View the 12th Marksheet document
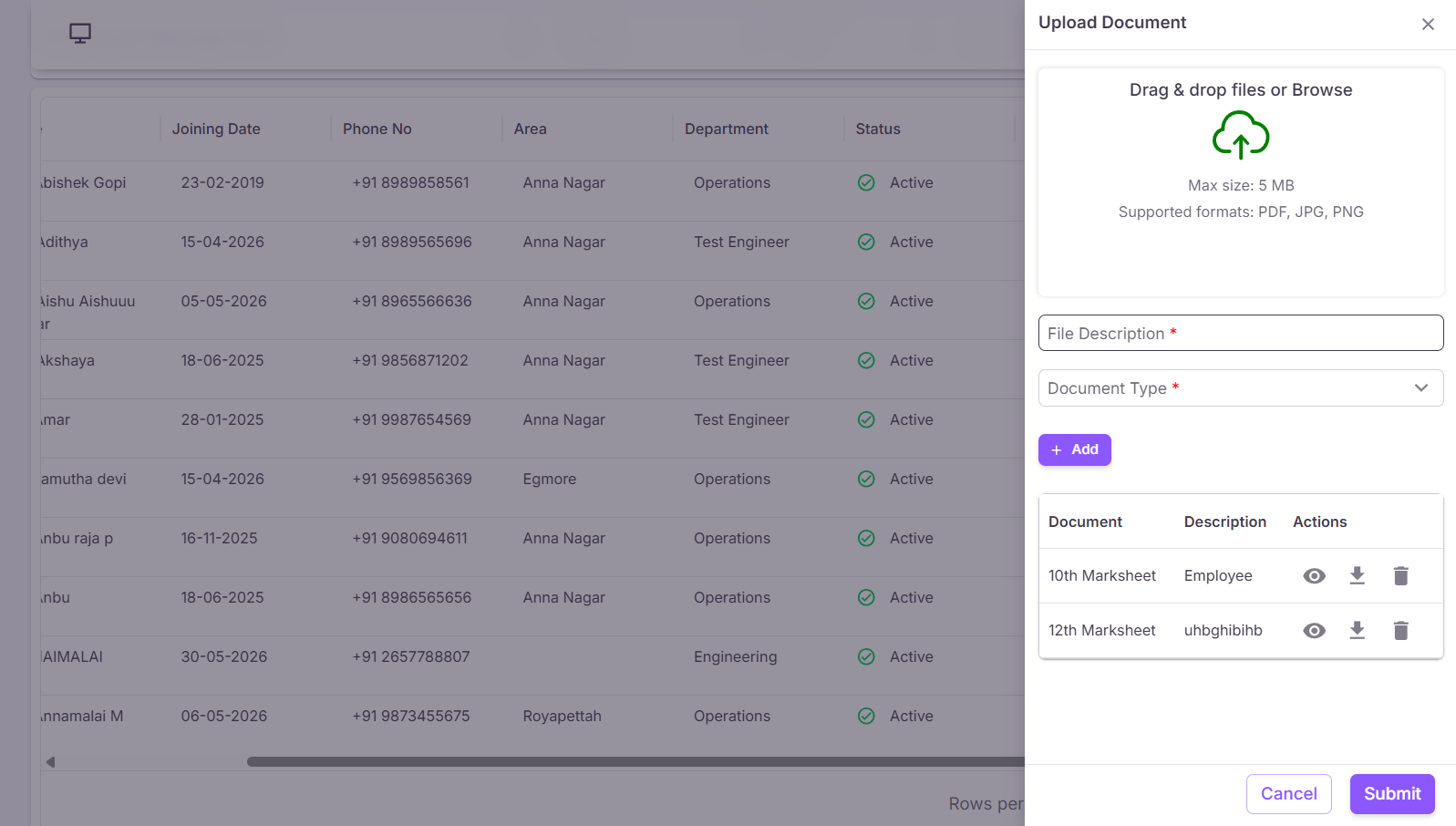Viewport: 1456px width, 826px height. click(x=1314, y=631)
